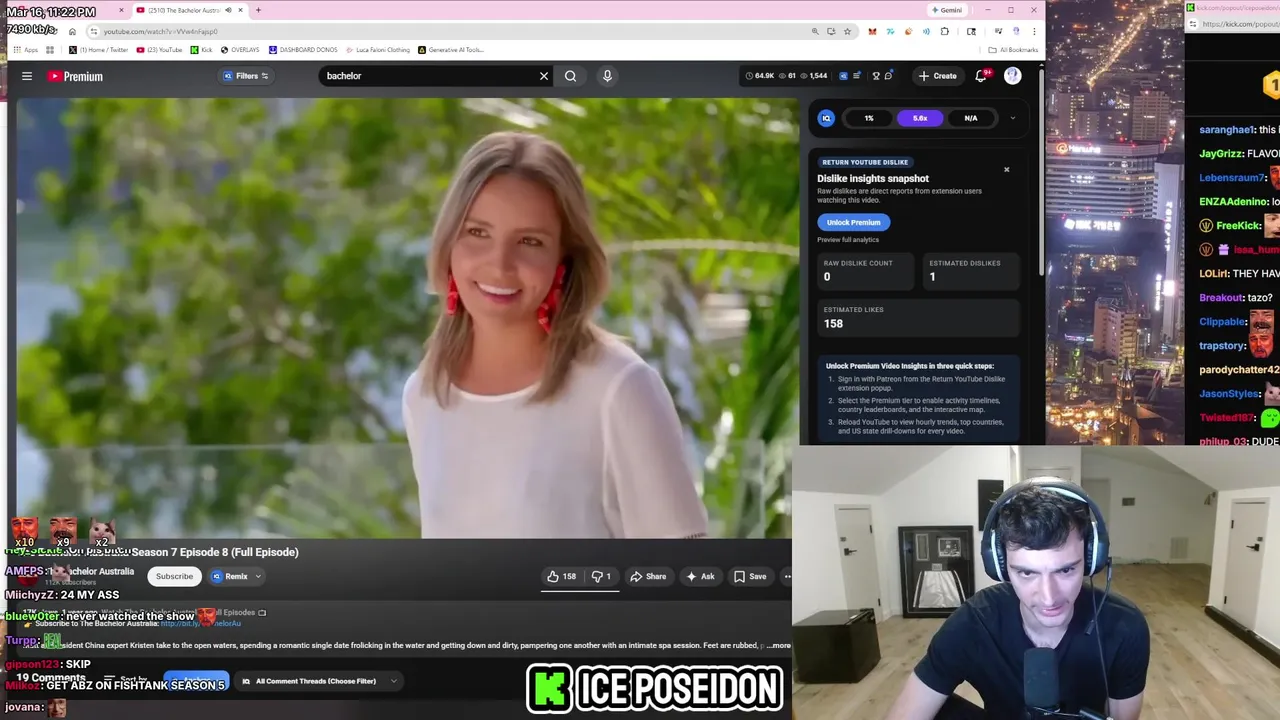Expand the dropdown arrow next to Remix
The image size is (1280, 720).
tap(258, 576)
